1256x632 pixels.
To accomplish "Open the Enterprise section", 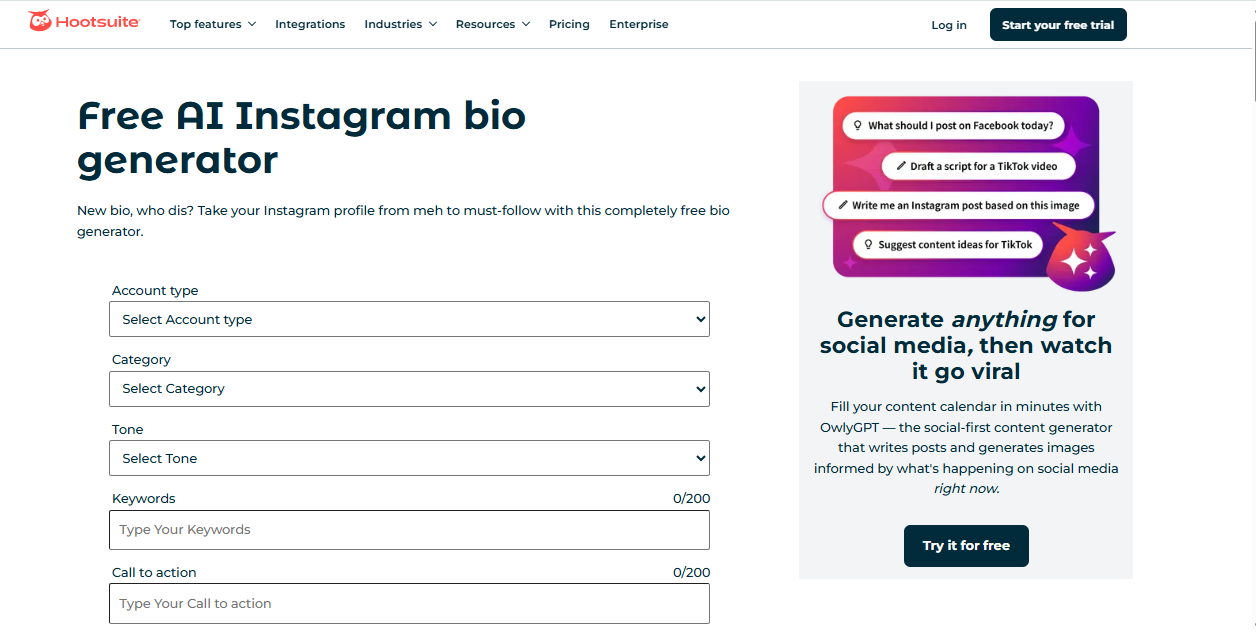I will pos(638,24).
